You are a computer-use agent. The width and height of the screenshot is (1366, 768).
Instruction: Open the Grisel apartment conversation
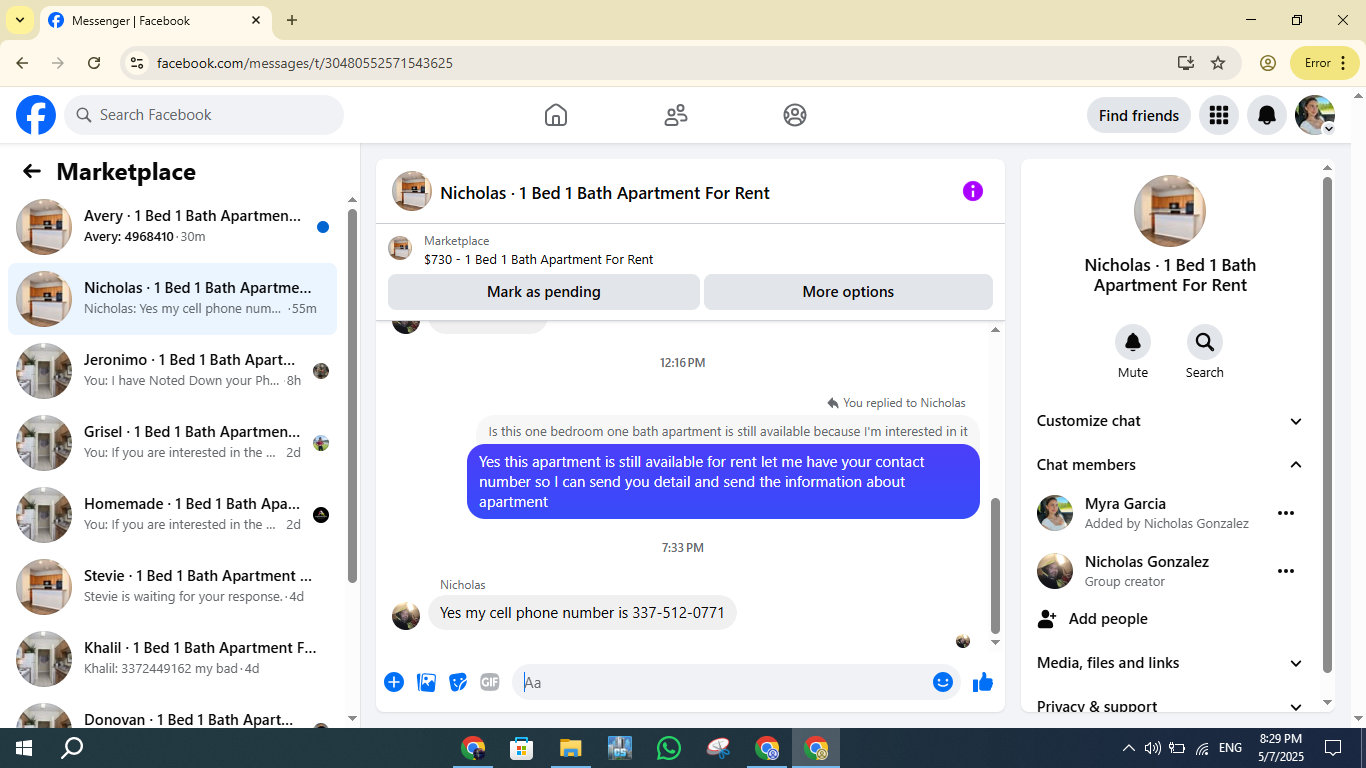[x=172, y=443]
